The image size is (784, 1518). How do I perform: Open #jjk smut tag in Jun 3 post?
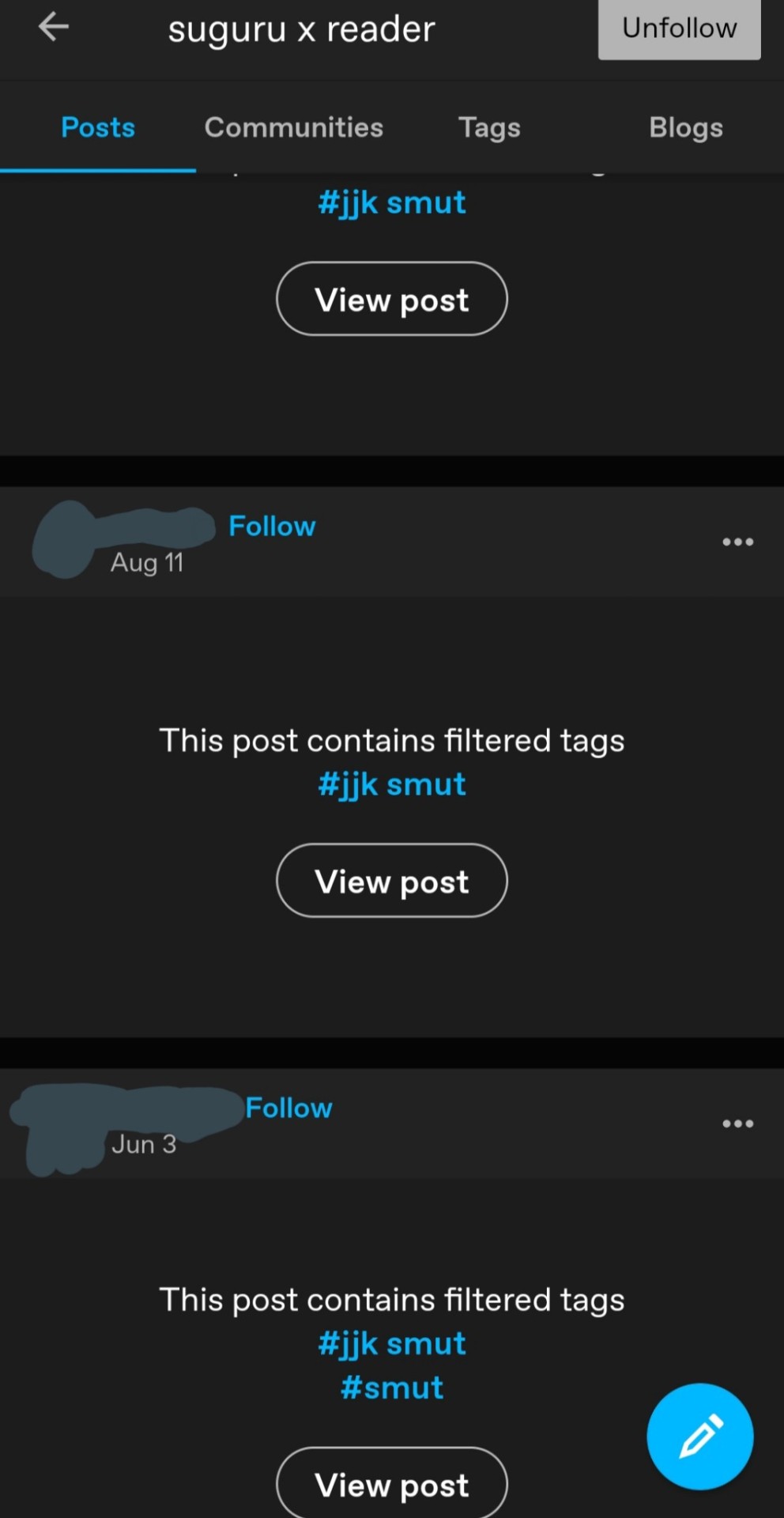click(x=392, y=1344)
